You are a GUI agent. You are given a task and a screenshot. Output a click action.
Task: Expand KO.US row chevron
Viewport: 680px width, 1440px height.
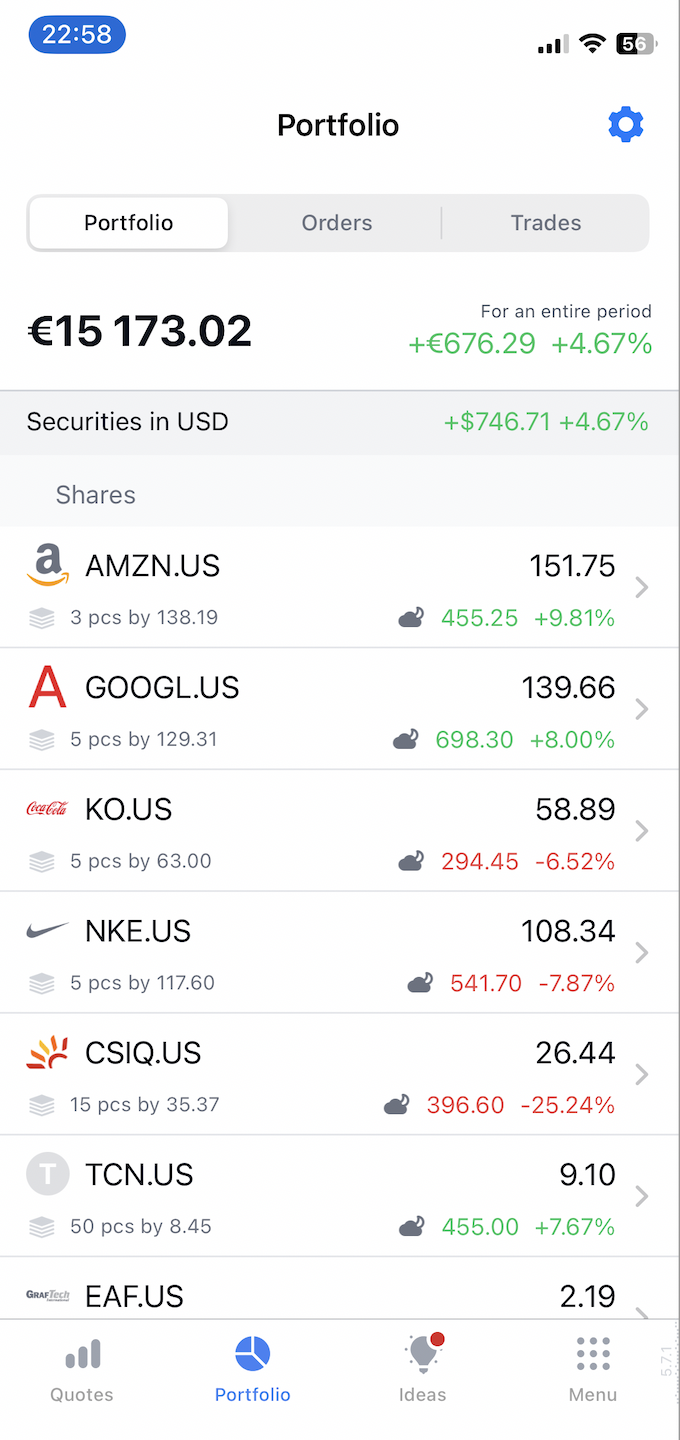pos(642,831)
